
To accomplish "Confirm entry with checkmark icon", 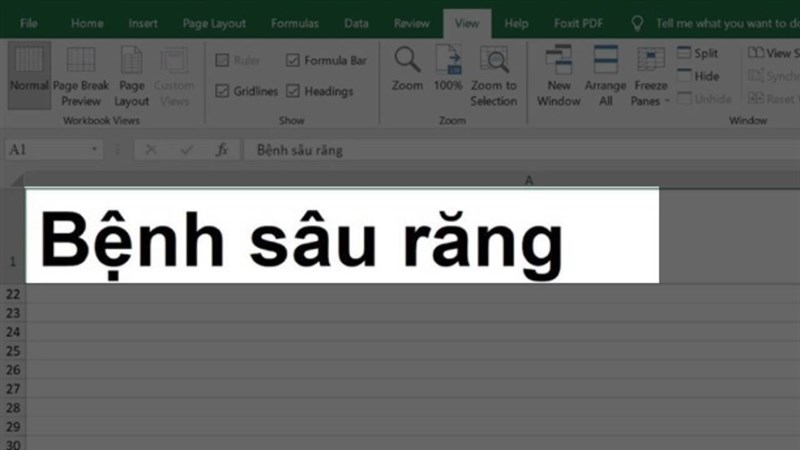I will point(187,150).
